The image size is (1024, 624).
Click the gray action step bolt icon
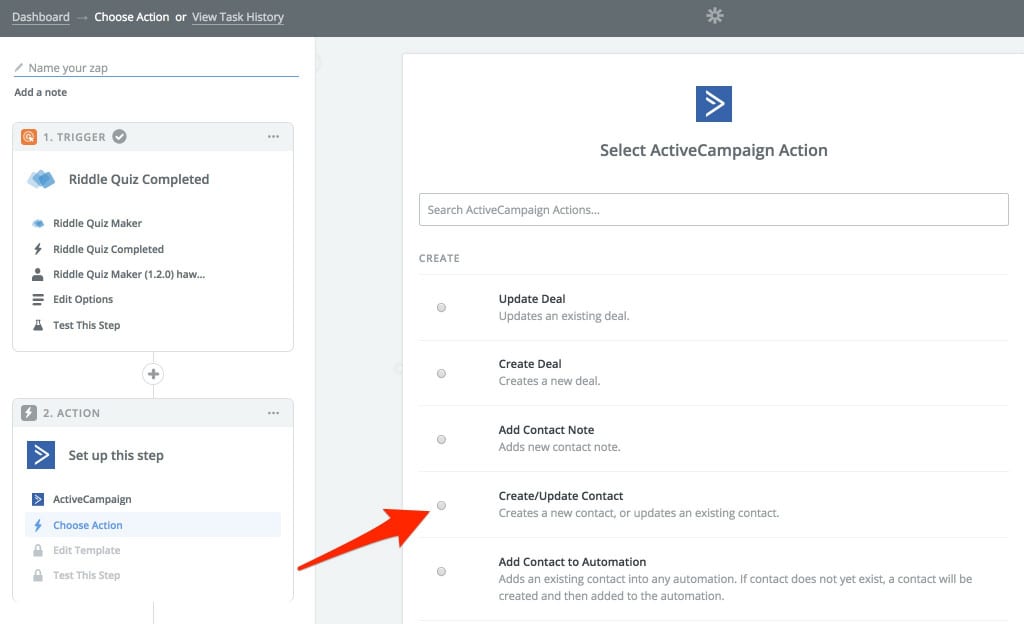(x=29, y=413)
